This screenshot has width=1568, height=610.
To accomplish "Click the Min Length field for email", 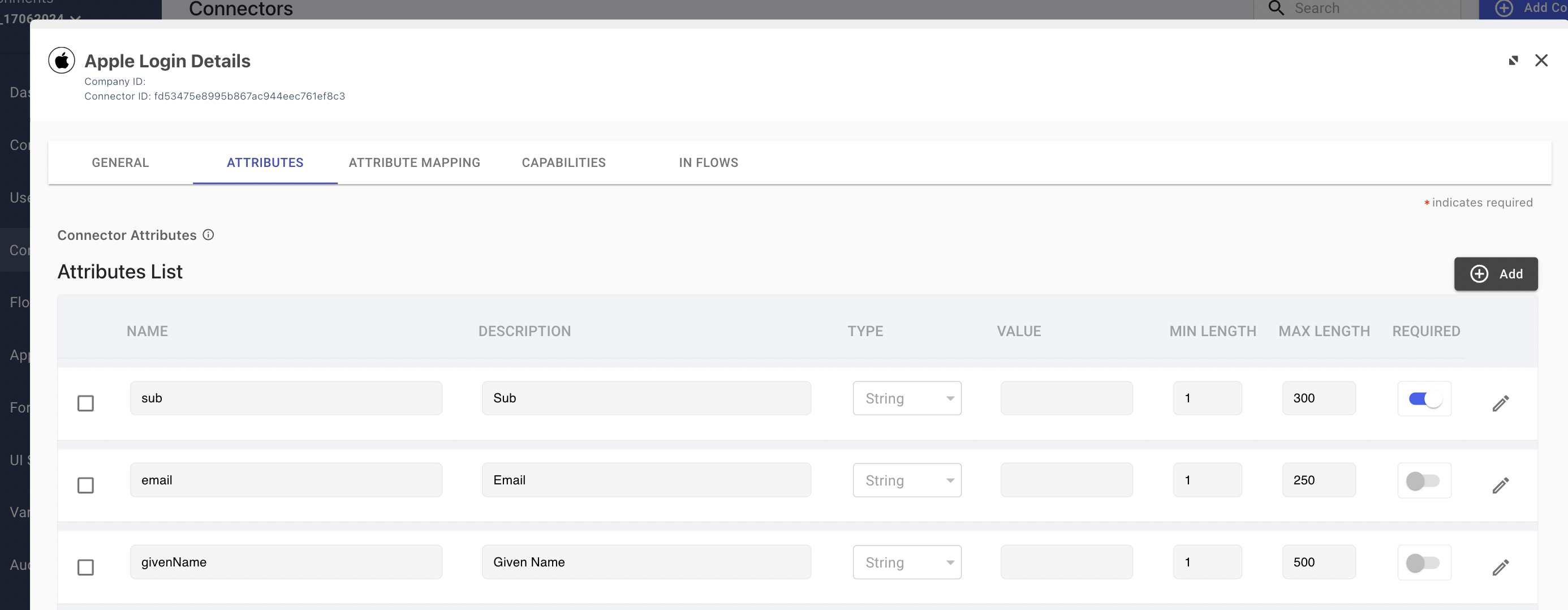I will coord(1208,480).
